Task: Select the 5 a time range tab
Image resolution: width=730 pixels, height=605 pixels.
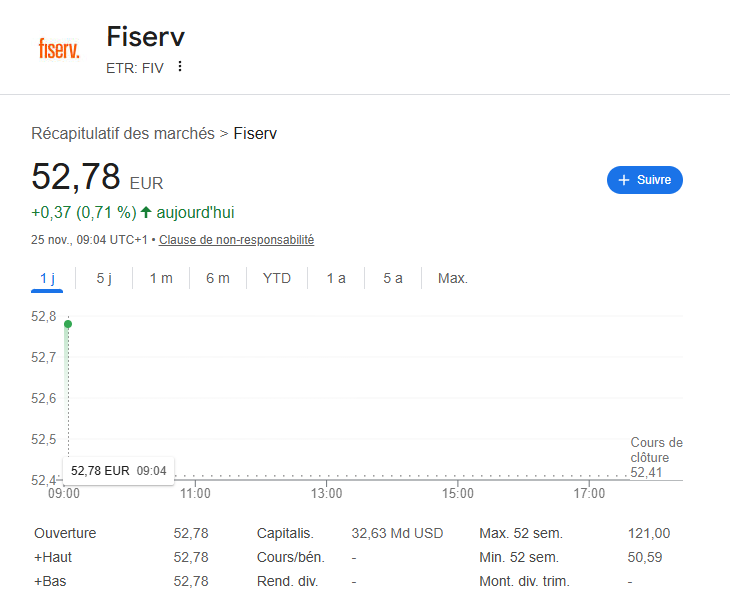Action: pos(393,278)
